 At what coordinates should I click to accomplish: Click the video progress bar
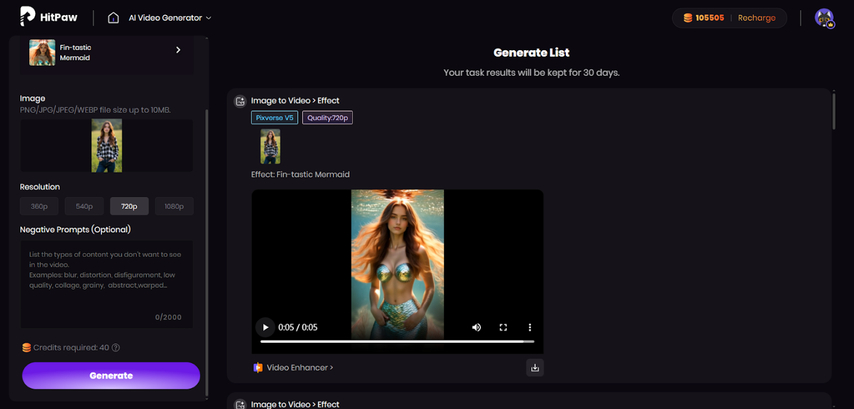coord(397,341)
